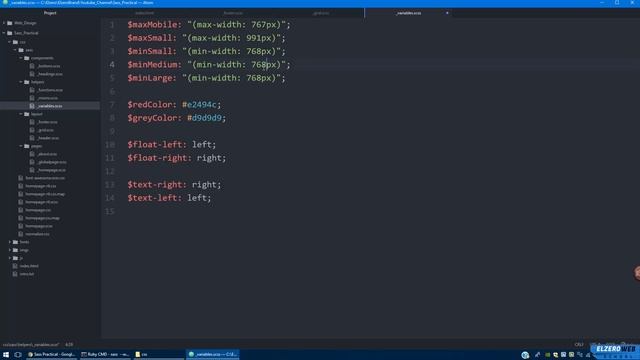Click the file icon beside _header.scss
640x360 pixels.
(x=32, y=138)
